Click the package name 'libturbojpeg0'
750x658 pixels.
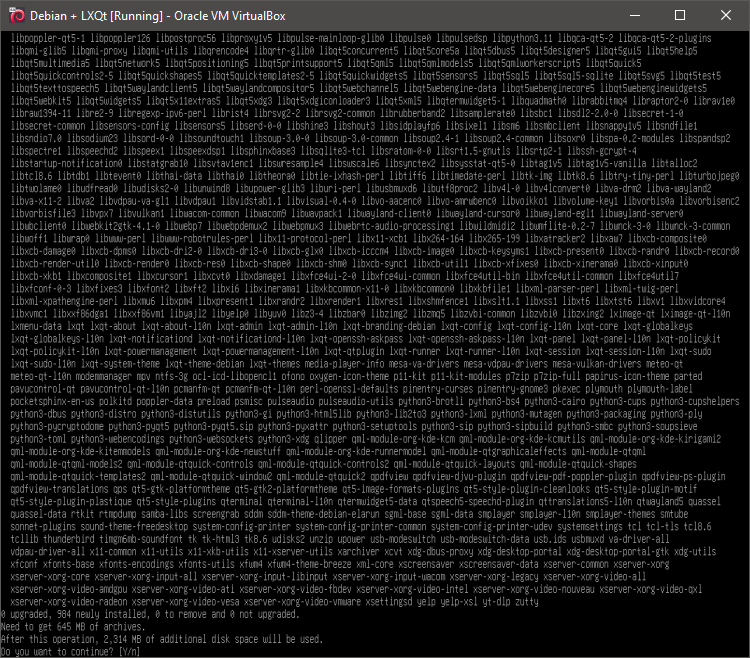709,175
